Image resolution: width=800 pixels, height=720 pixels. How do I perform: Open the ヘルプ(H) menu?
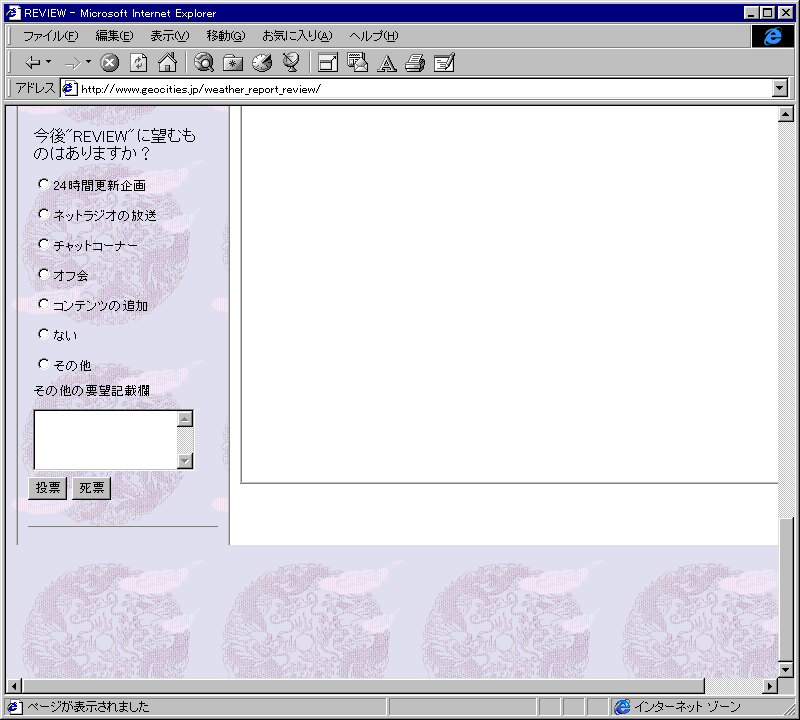tap(373, 36)
